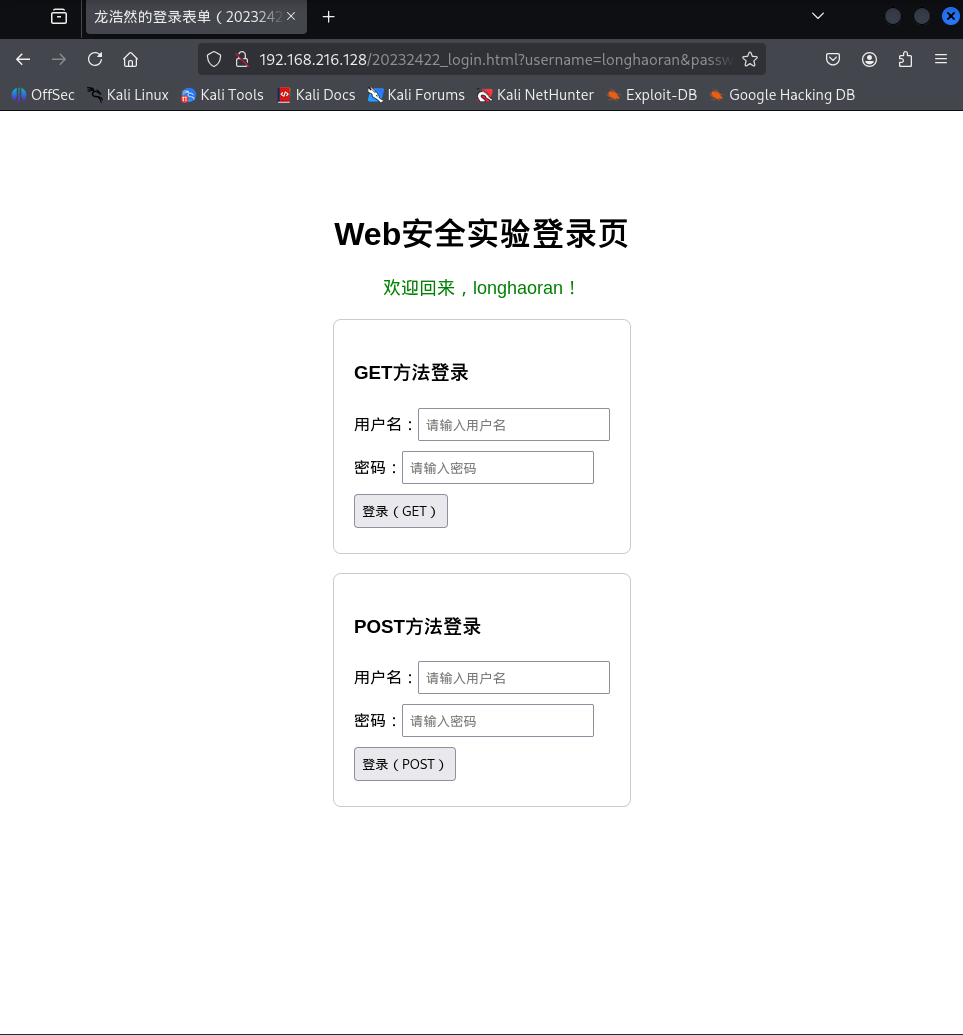Viewport: 963px width, 1035px height.
Task: Focus POST form username field
Action: (514, 677)
